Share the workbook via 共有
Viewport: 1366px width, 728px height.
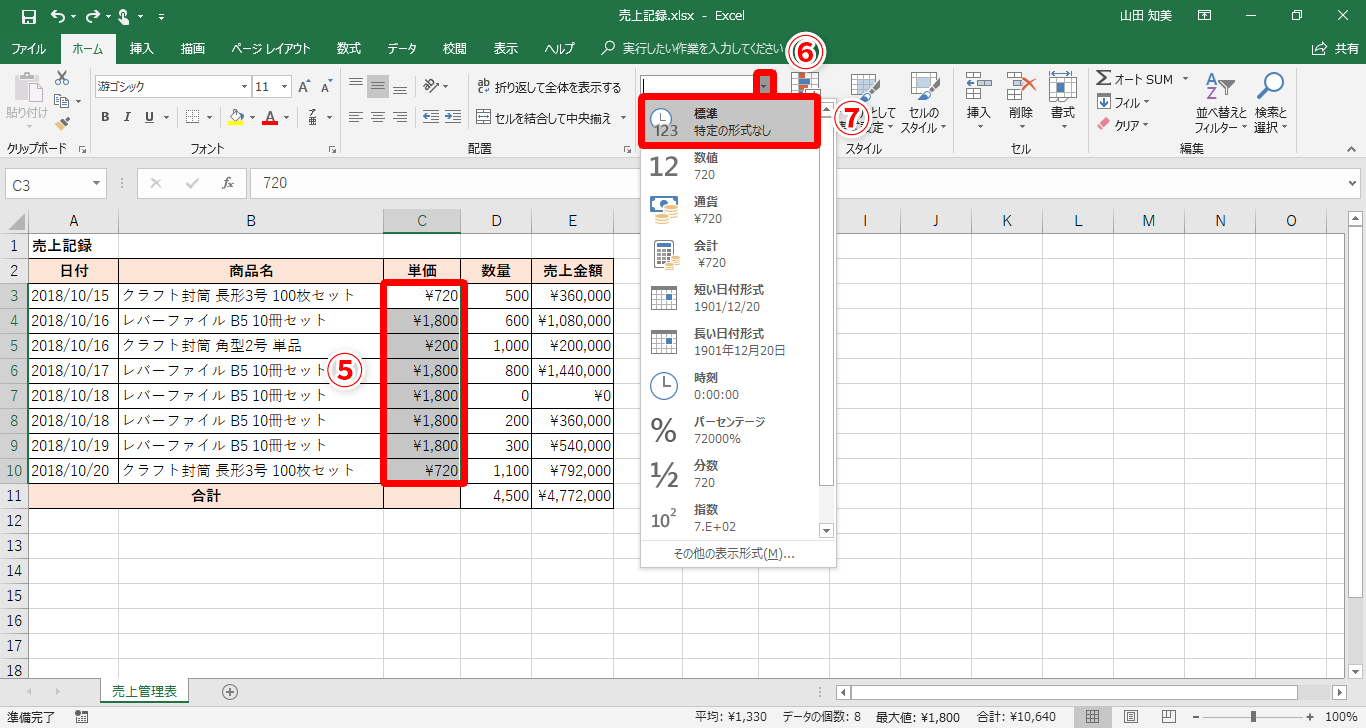[x=1335, y=48]
